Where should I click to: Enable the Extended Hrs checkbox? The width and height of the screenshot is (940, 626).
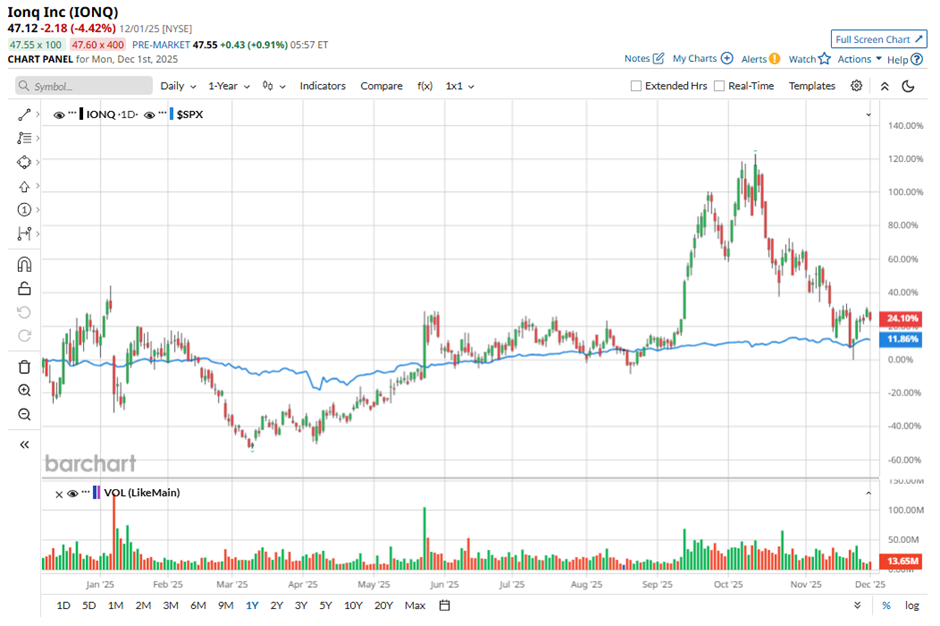636,86
